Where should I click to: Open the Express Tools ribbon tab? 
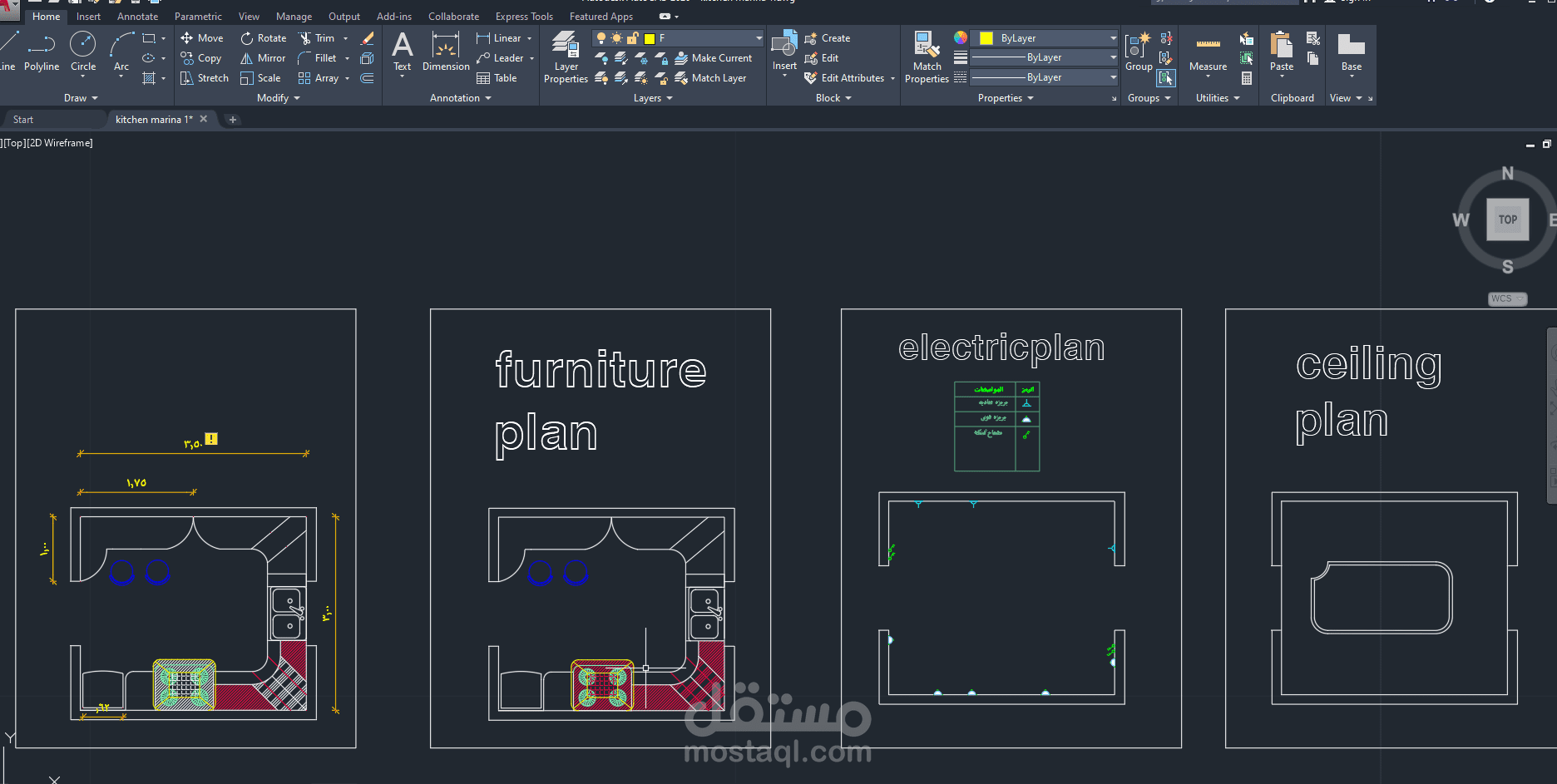tap(524, 17)
